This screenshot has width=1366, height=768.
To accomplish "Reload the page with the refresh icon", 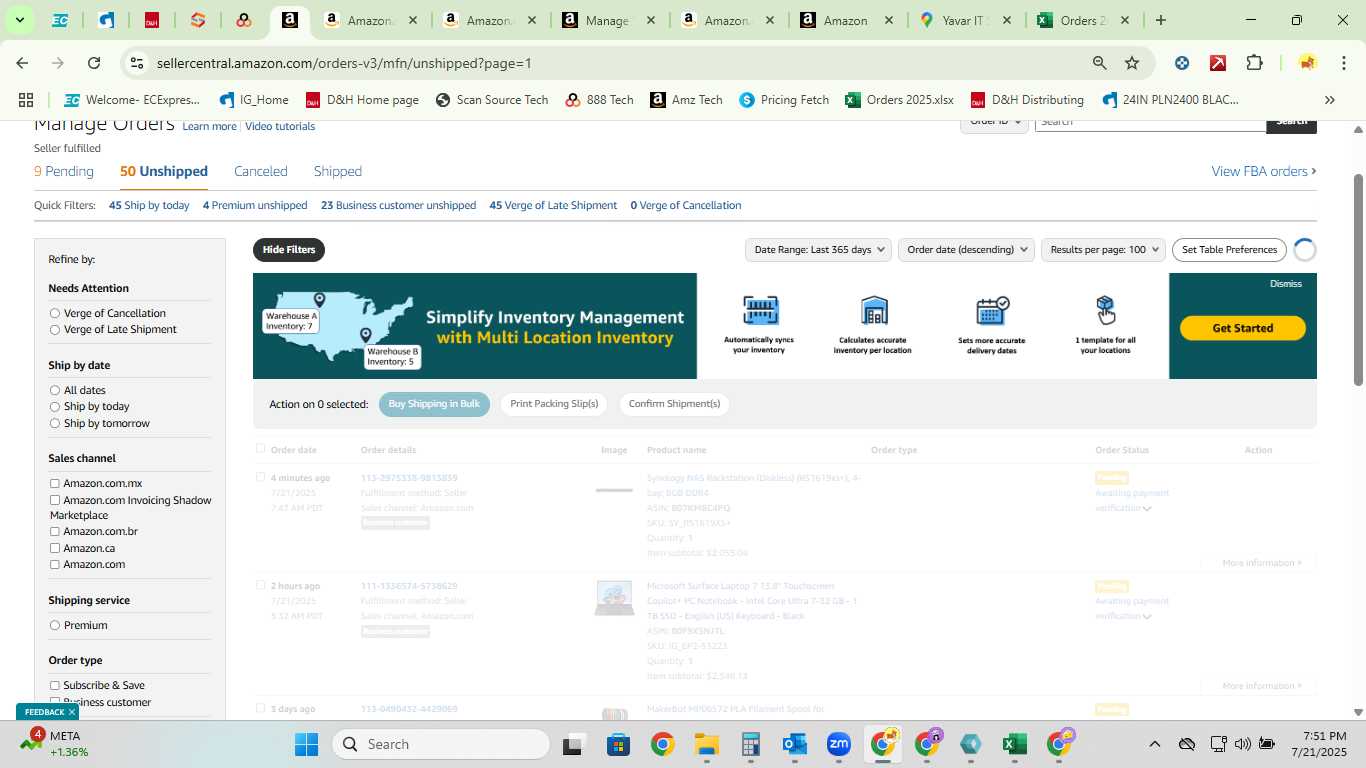I will point(94,63).
